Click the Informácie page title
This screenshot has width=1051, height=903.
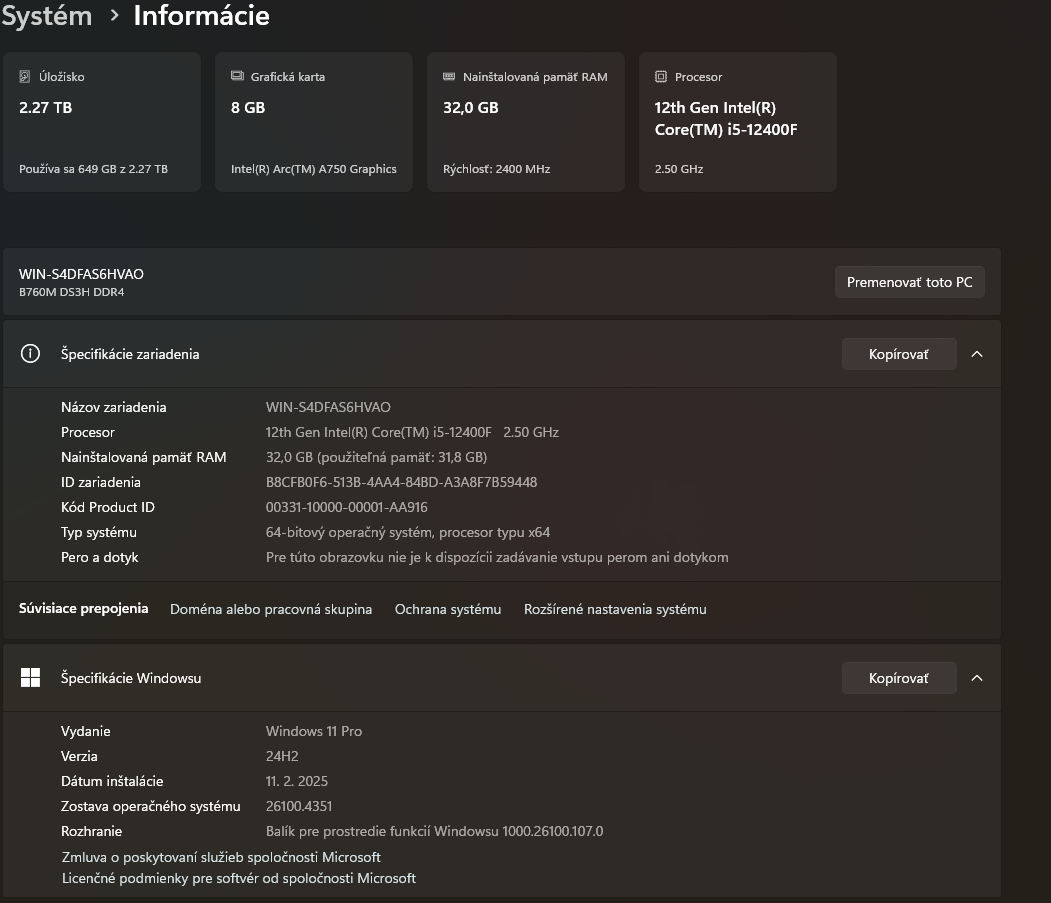coord(202,15)
